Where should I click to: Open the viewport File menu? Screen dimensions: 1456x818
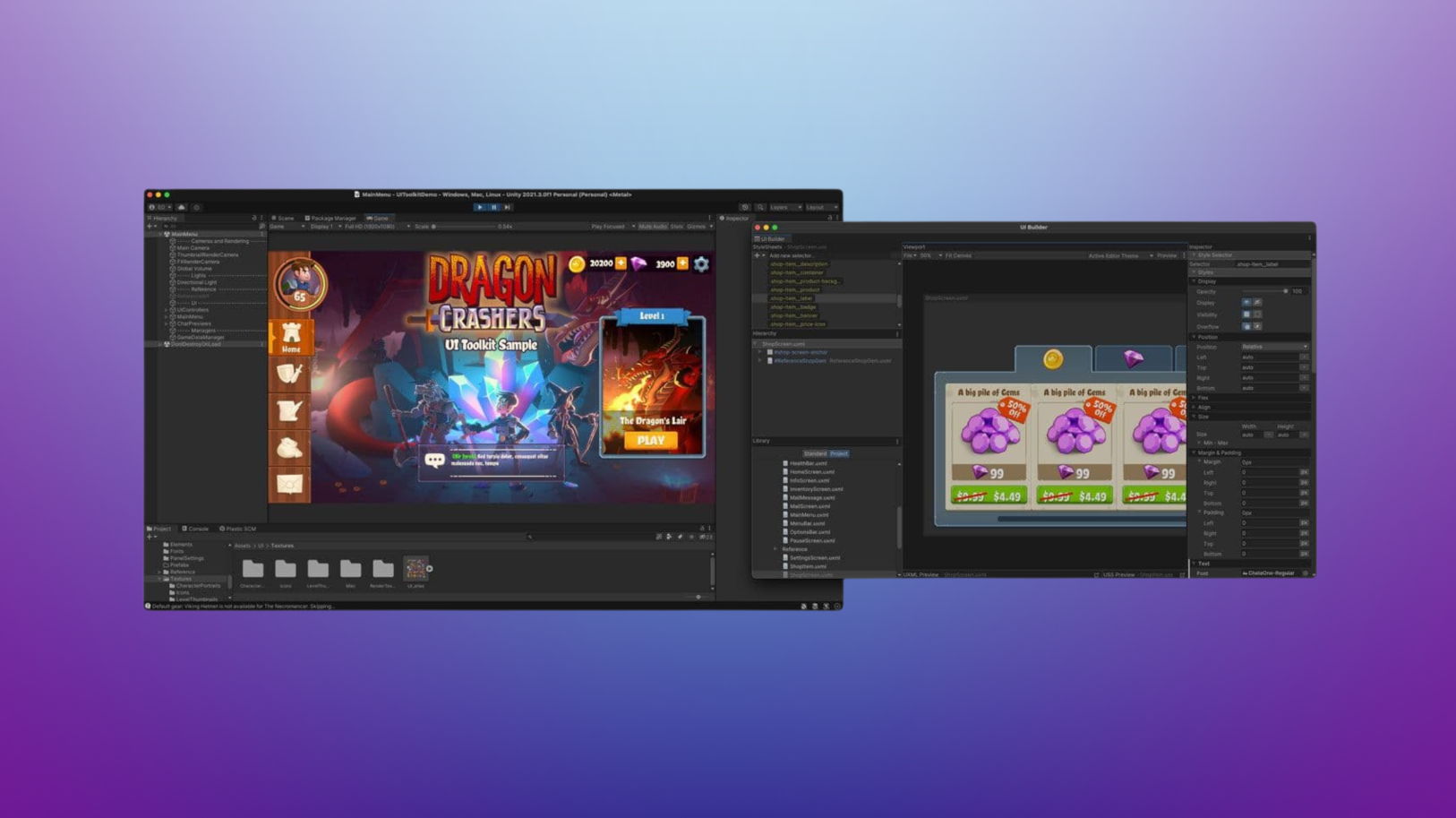[910, 255]
